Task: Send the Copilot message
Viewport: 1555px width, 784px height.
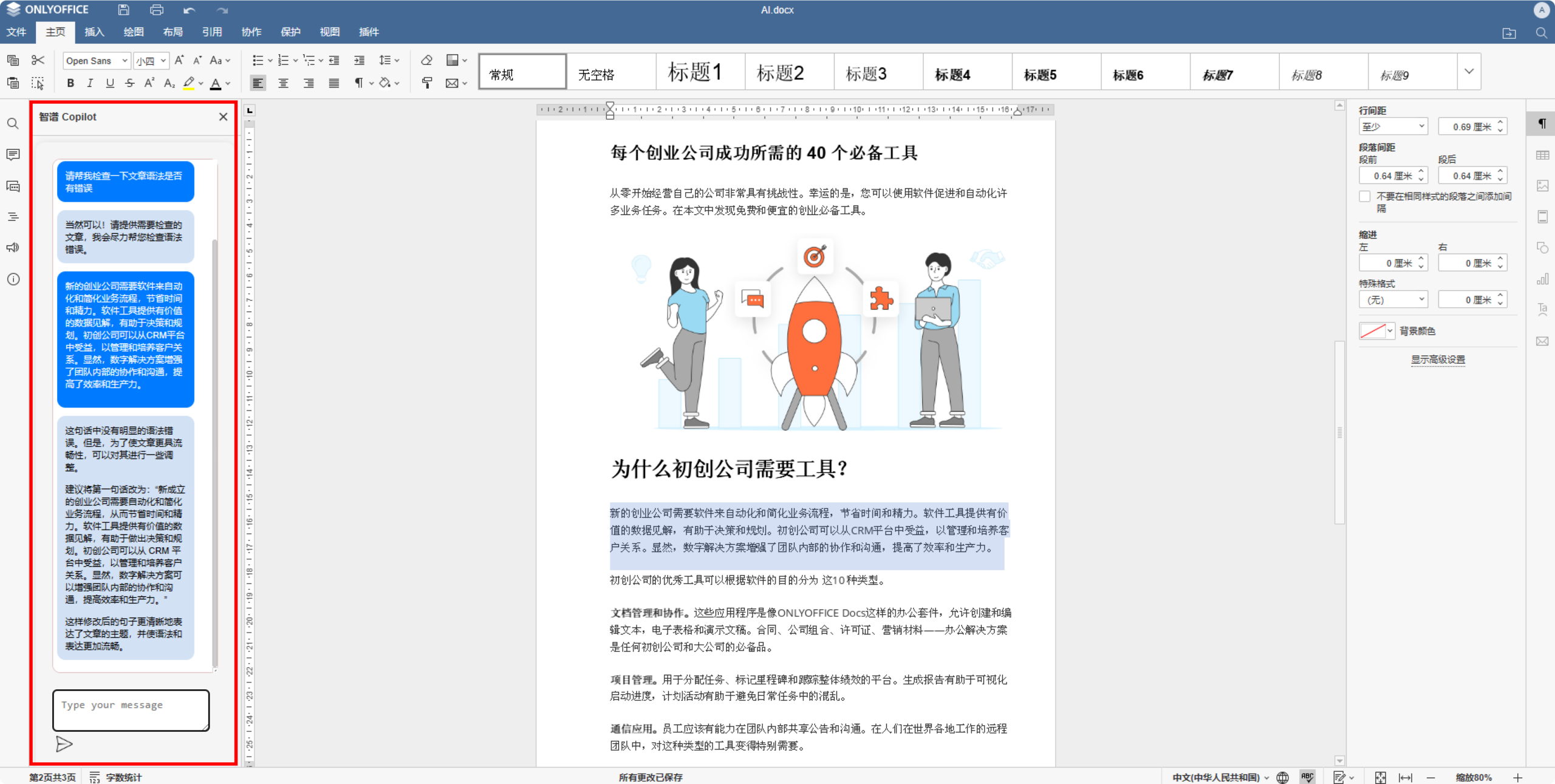Action: coord(64,744)
